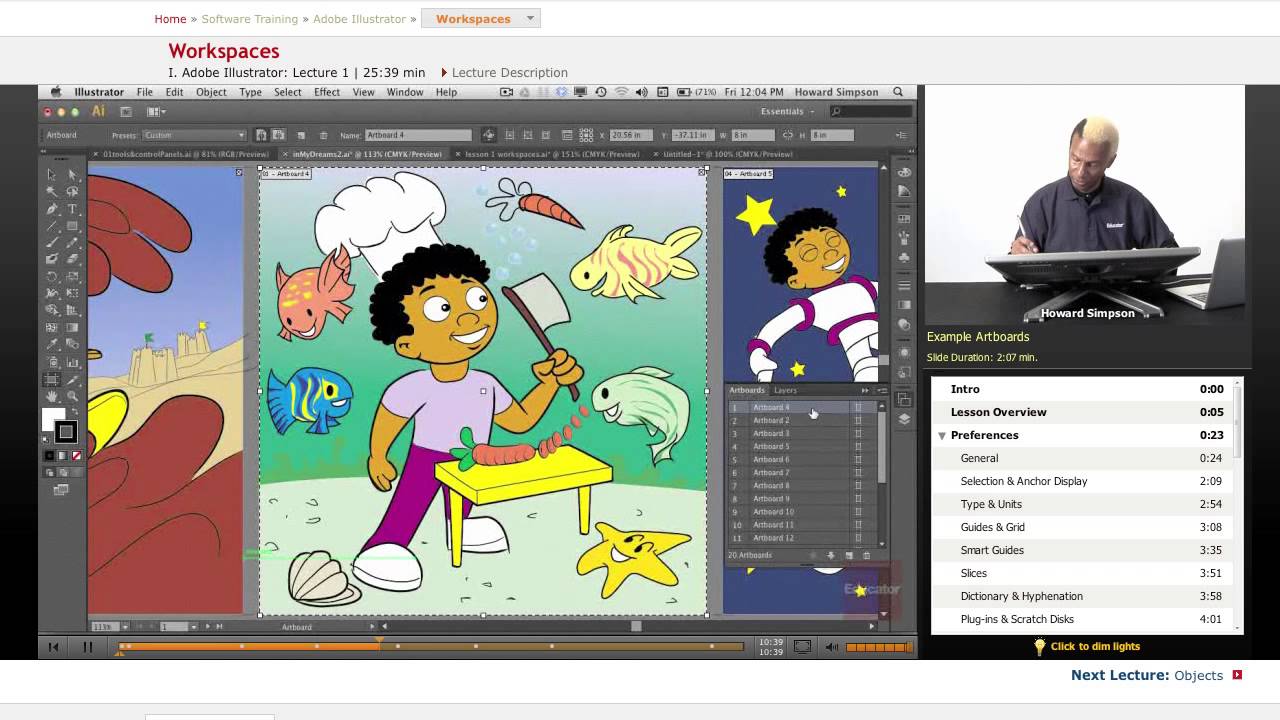
Task: Select the Rotate tool
Action: pyautogui.click(x=52, y=276)
